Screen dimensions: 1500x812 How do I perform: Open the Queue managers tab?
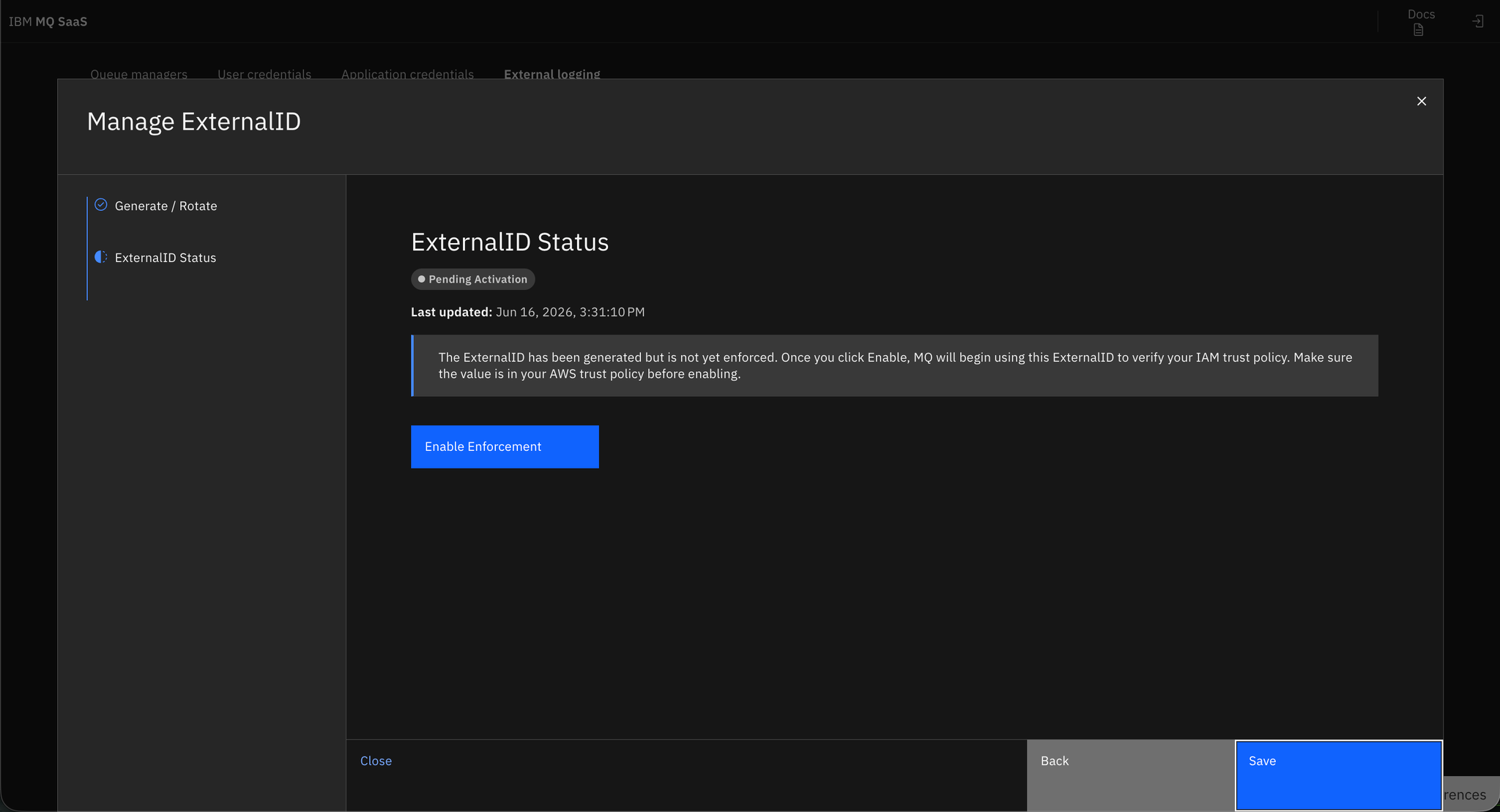(138, 74)
